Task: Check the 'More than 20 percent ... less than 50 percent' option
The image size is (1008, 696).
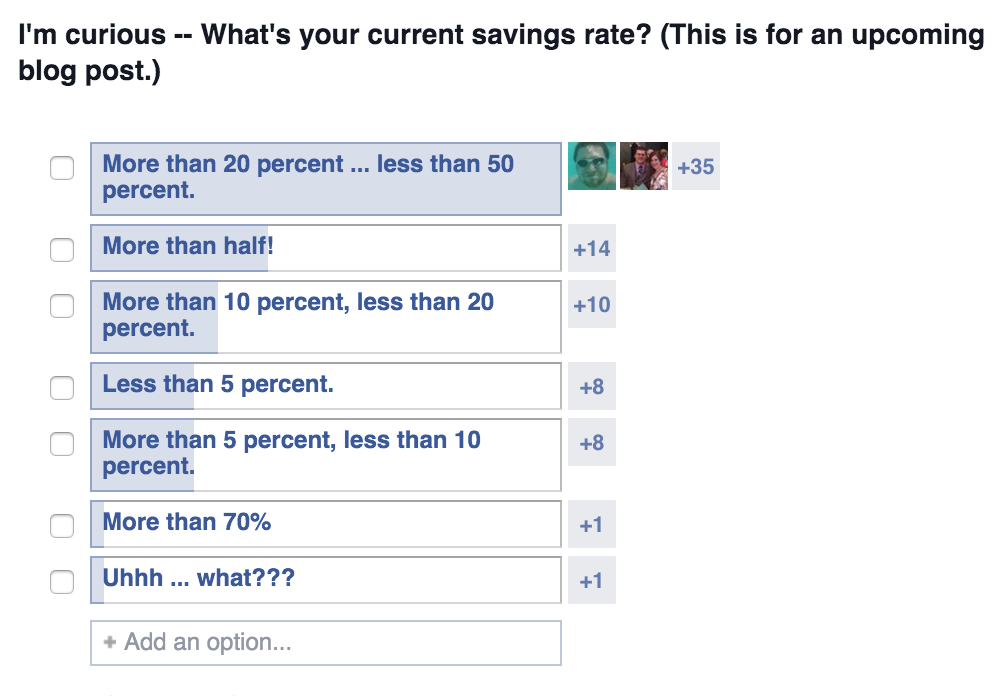Action: coord(62,168)
